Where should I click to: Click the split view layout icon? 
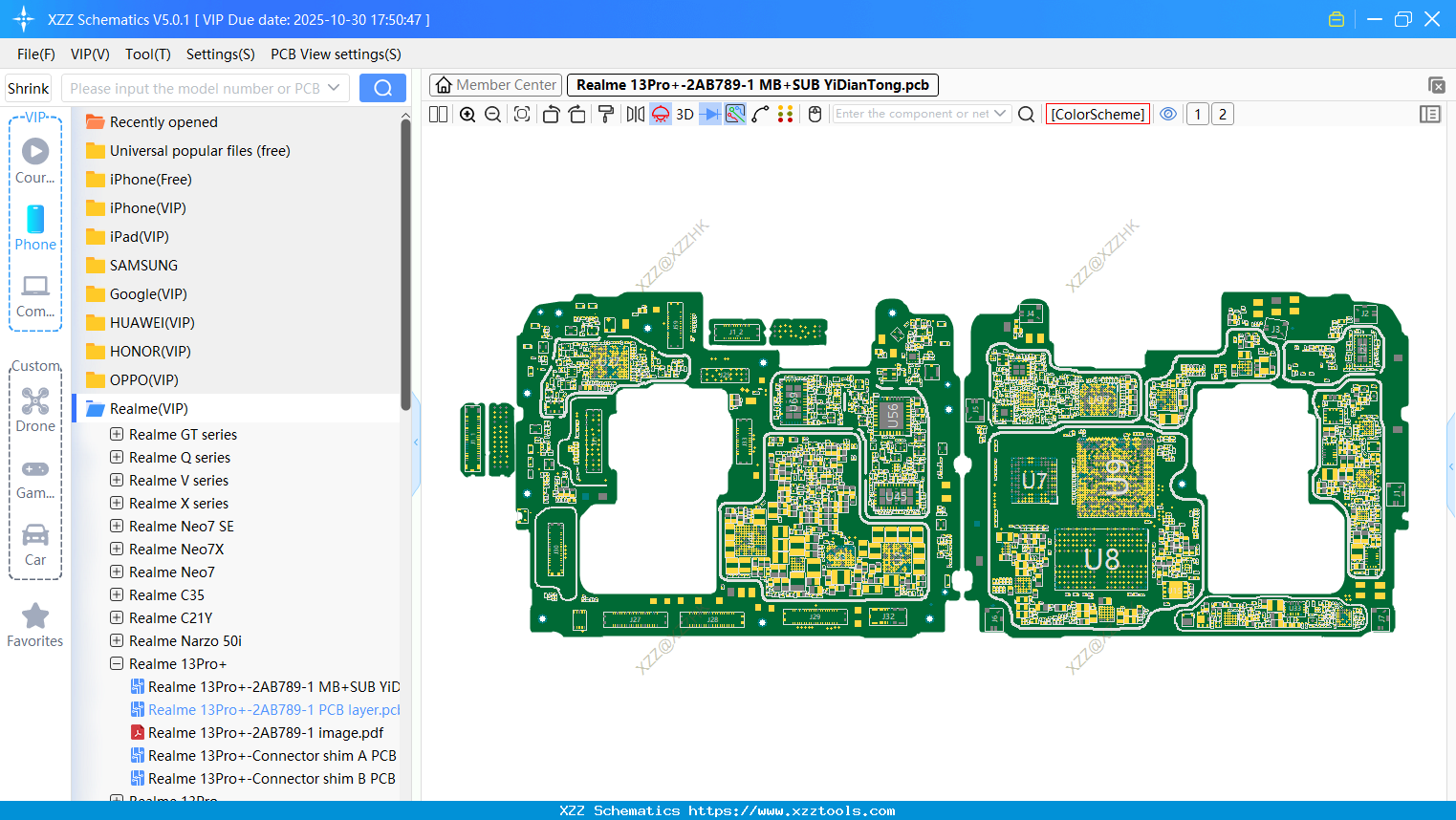(x=438, y=114)
